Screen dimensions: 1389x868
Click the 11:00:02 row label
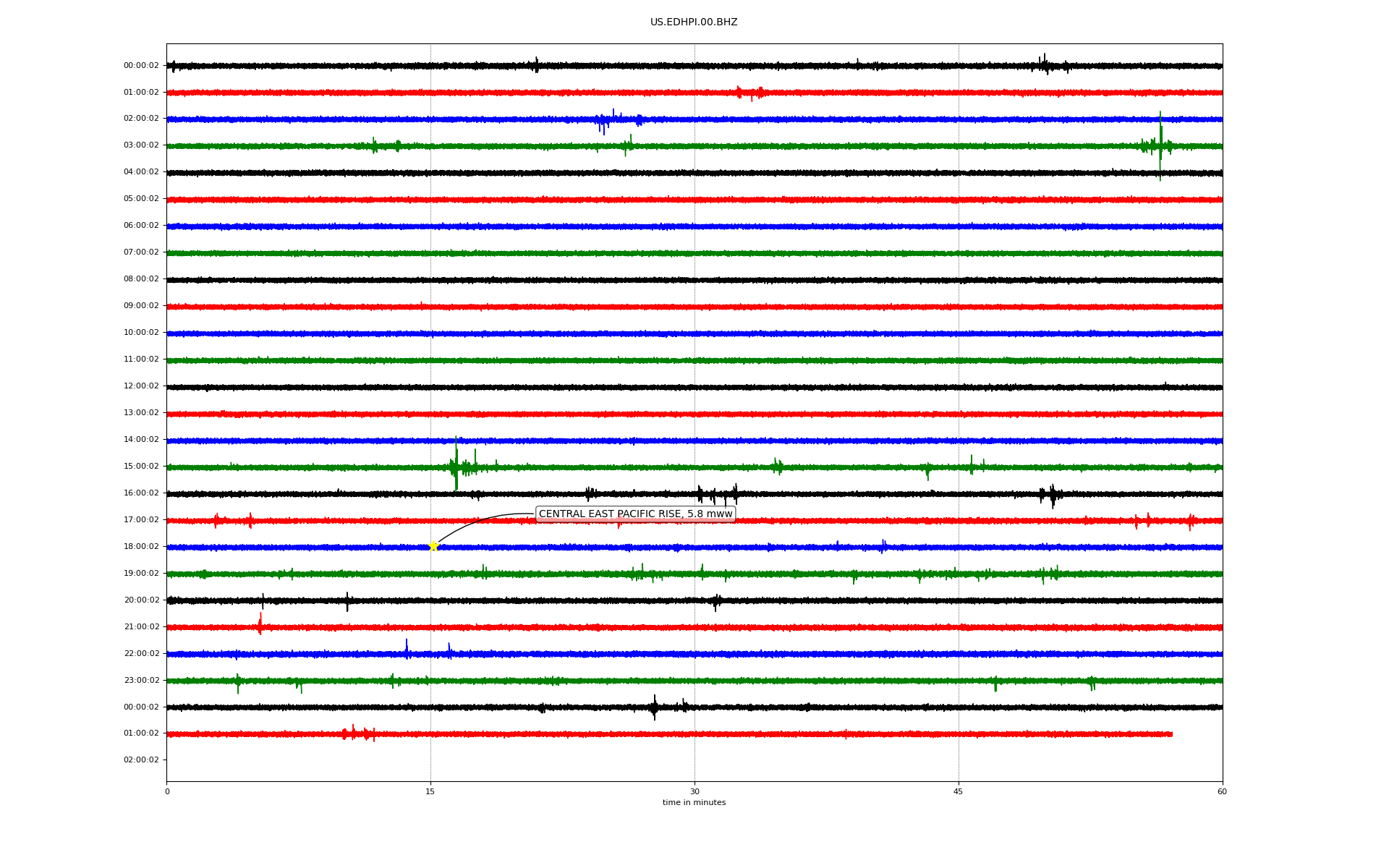pos(141,359)
